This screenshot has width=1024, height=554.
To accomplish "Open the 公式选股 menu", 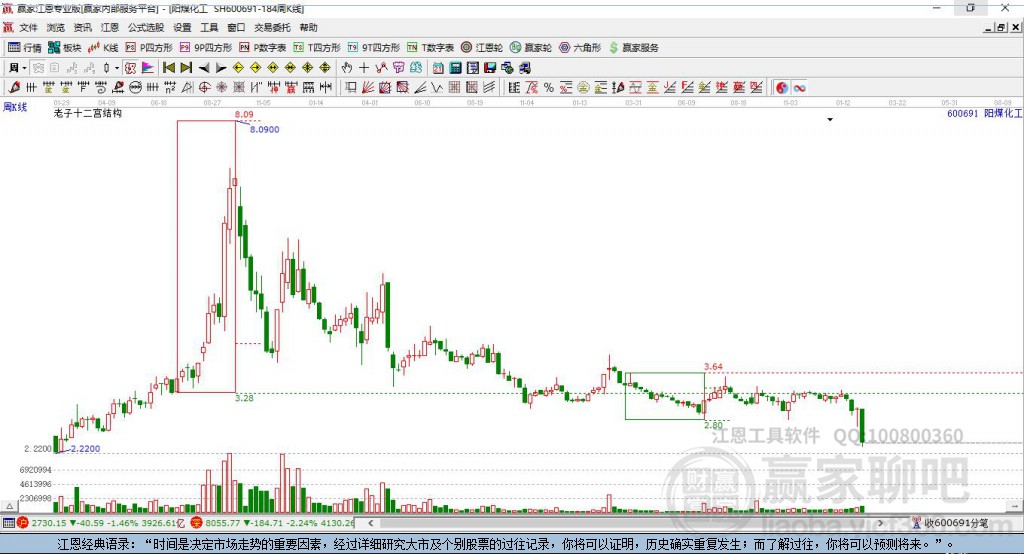I will [x=146, y=27].
